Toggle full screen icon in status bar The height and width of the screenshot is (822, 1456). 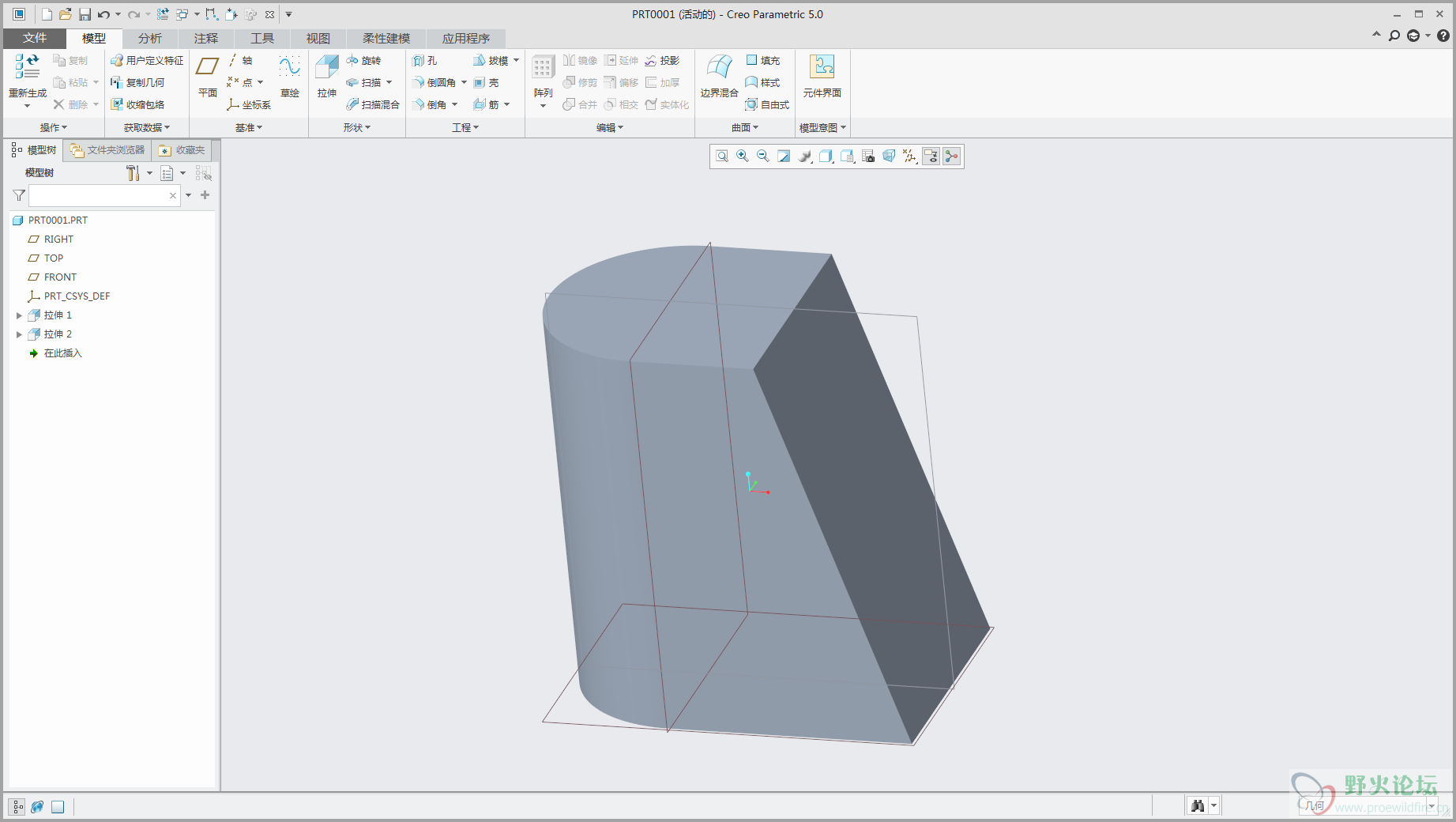coord(58,807)
